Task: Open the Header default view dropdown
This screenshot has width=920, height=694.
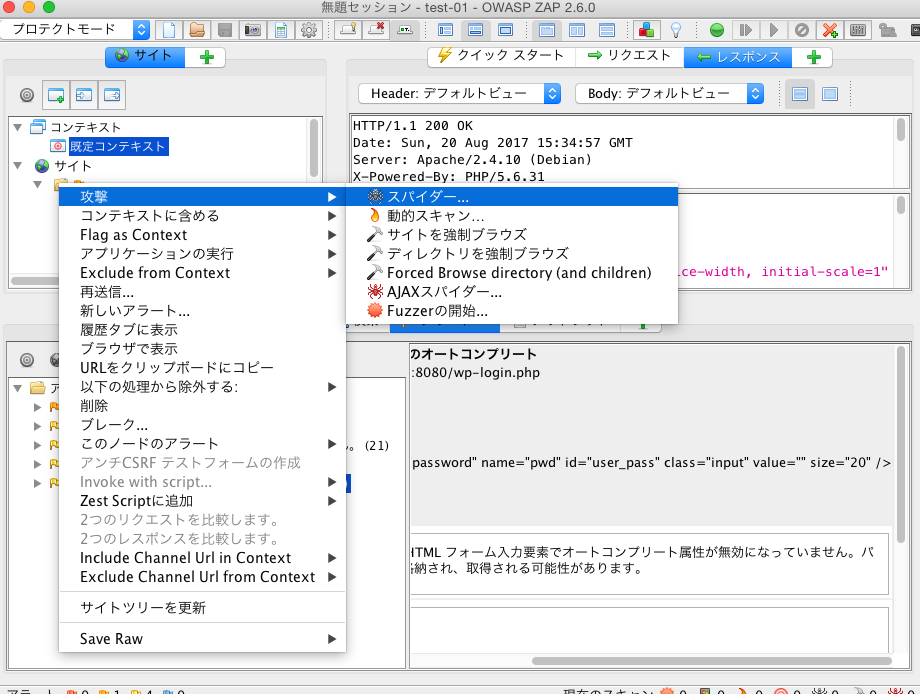Action: pos(459,93)
